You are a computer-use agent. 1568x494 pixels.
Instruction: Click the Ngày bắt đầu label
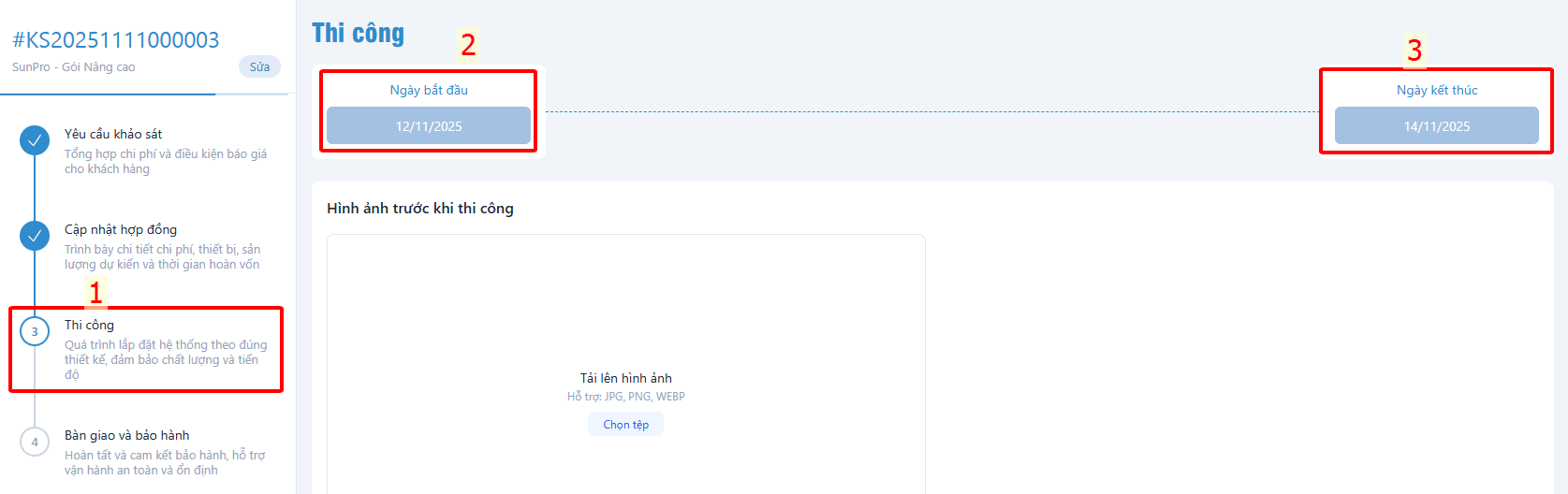point(429,90)
